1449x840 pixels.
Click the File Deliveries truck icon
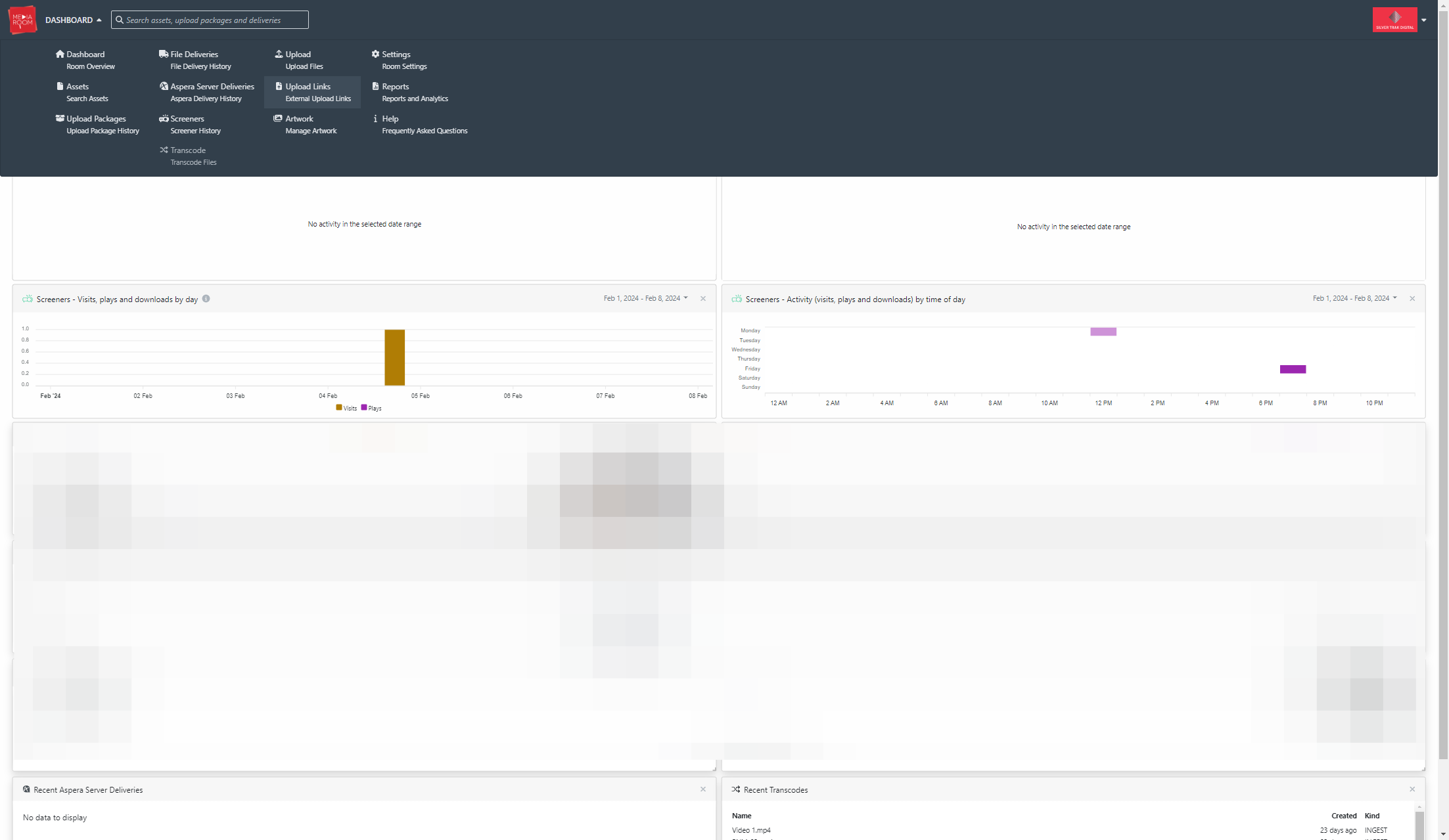tap(164, 54)
